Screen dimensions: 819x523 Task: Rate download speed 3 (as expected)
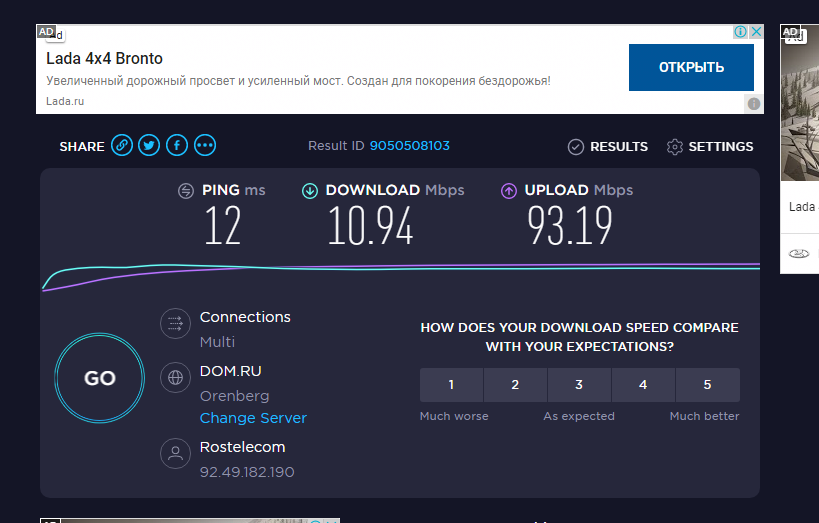pos(579,385)
